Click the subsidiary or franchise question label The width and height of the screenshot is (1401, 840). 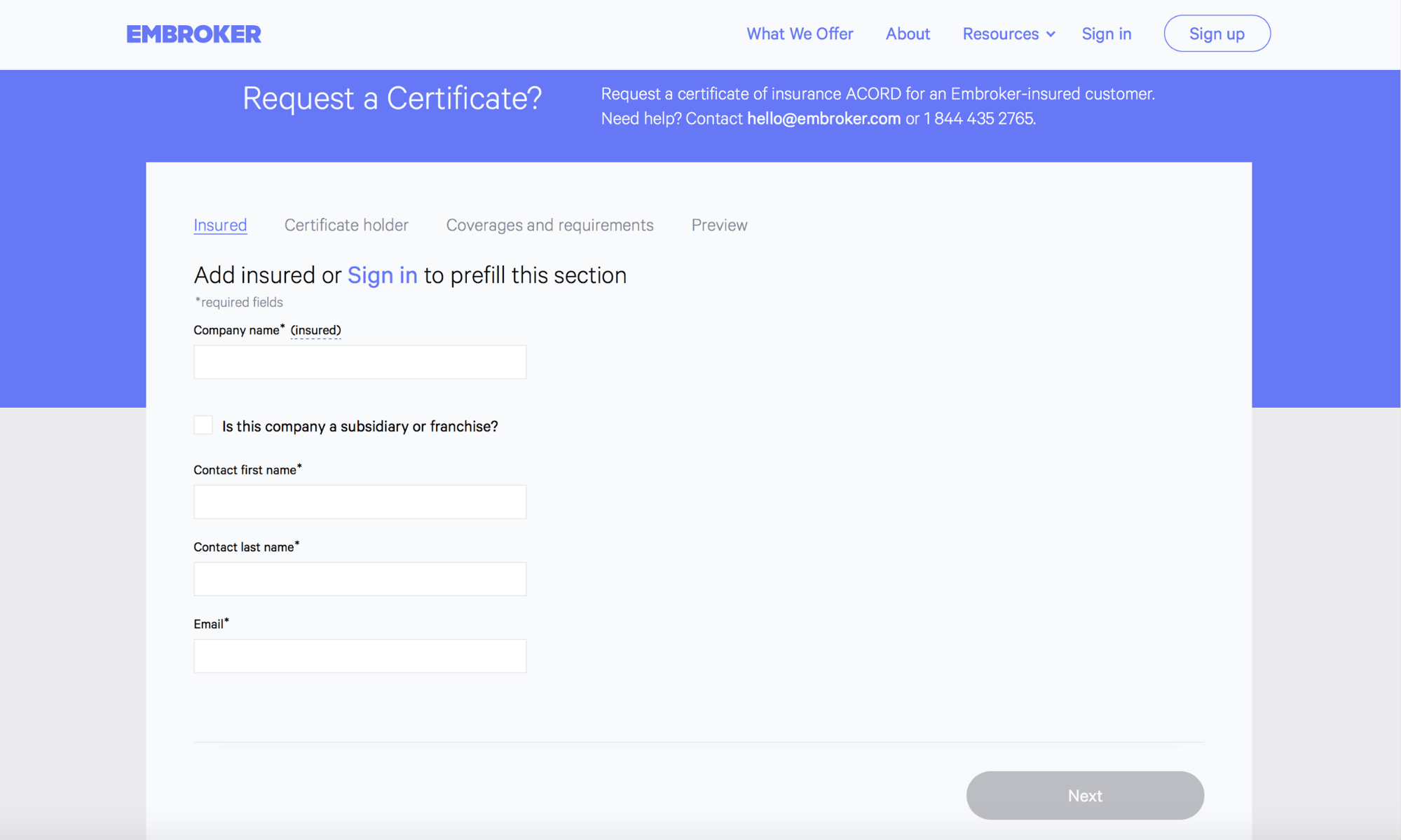pos(360,426)
